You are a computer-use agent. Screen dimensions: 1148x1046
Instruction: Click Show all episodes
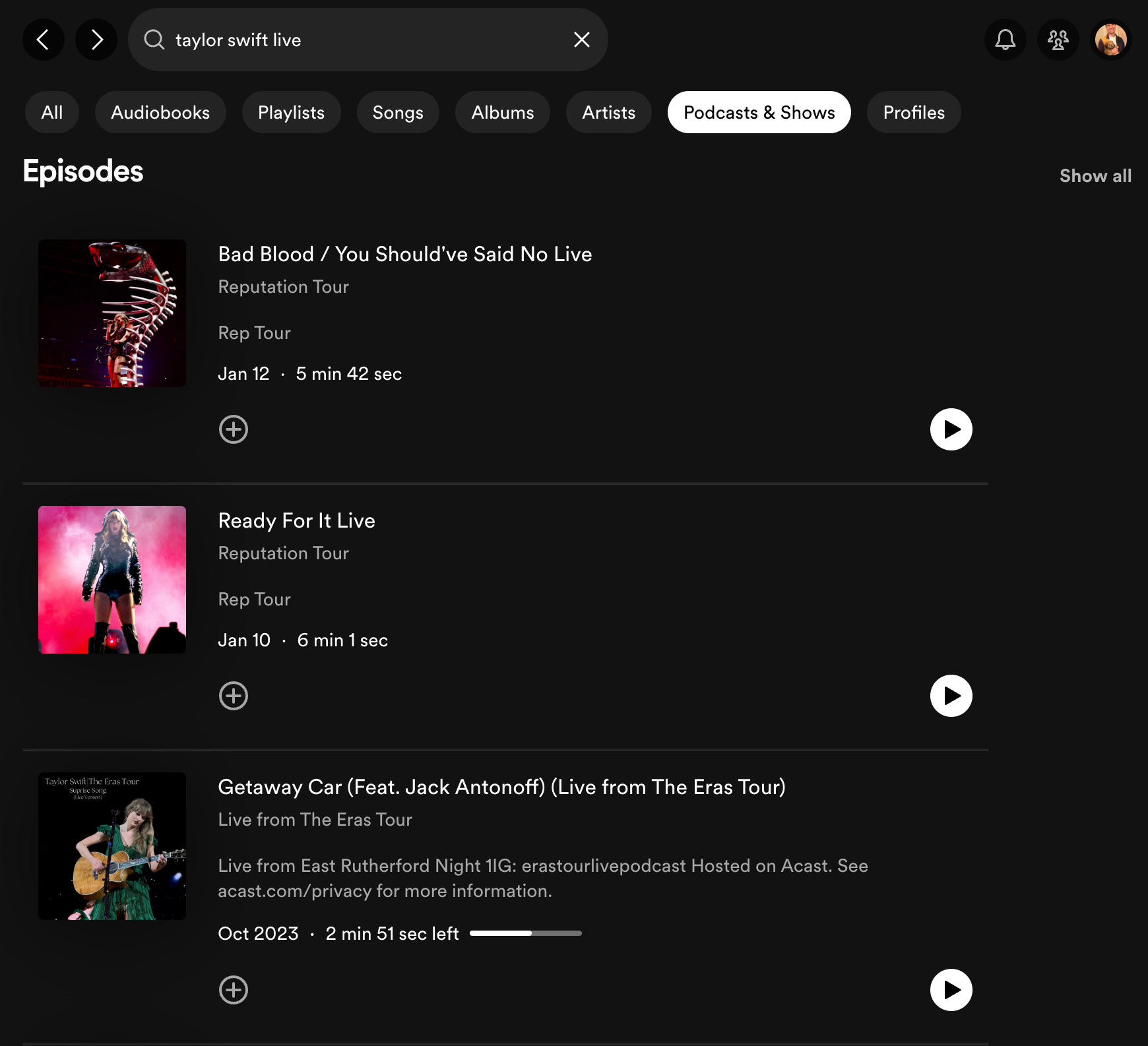click(1095, 175)
